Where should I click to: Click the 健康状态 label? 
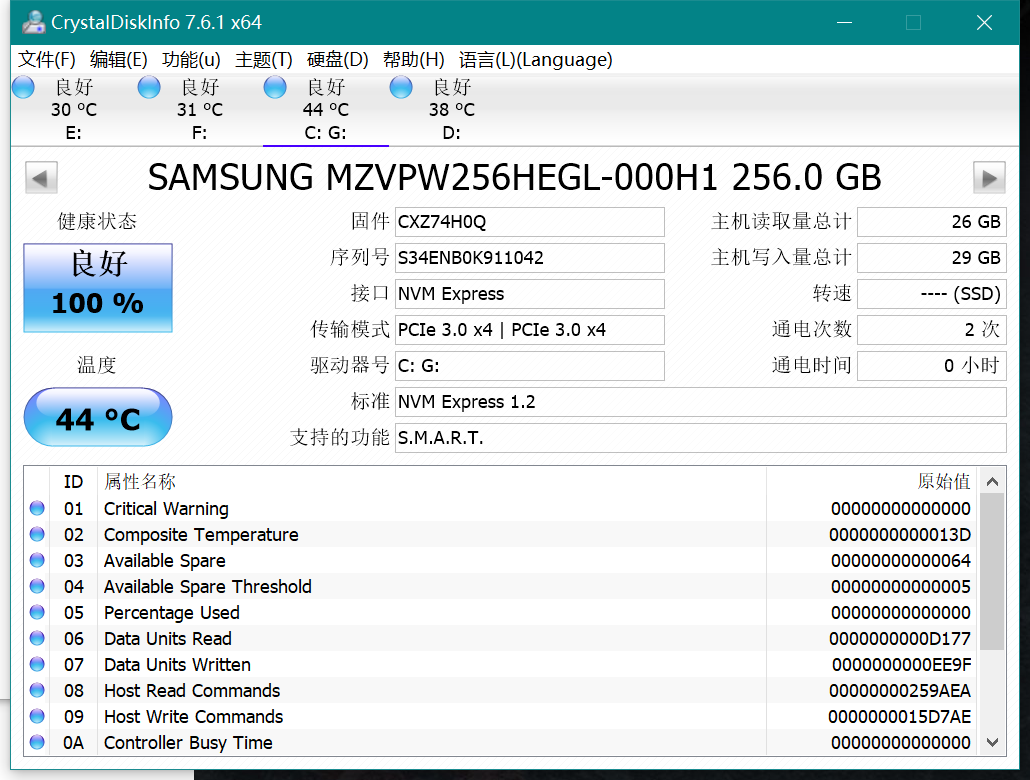[x=97, y=221]
